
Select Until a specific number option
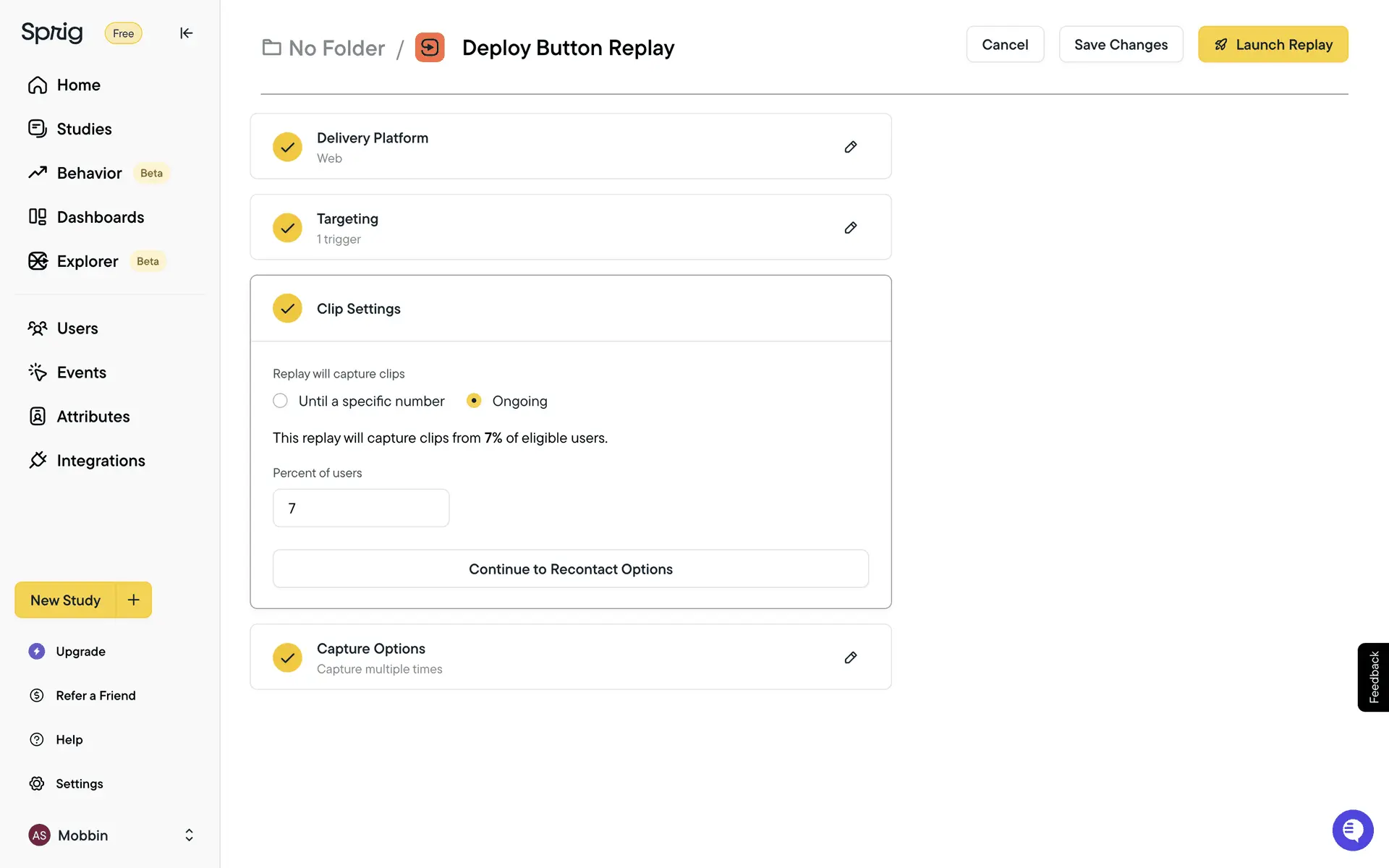tap(281, 401)
